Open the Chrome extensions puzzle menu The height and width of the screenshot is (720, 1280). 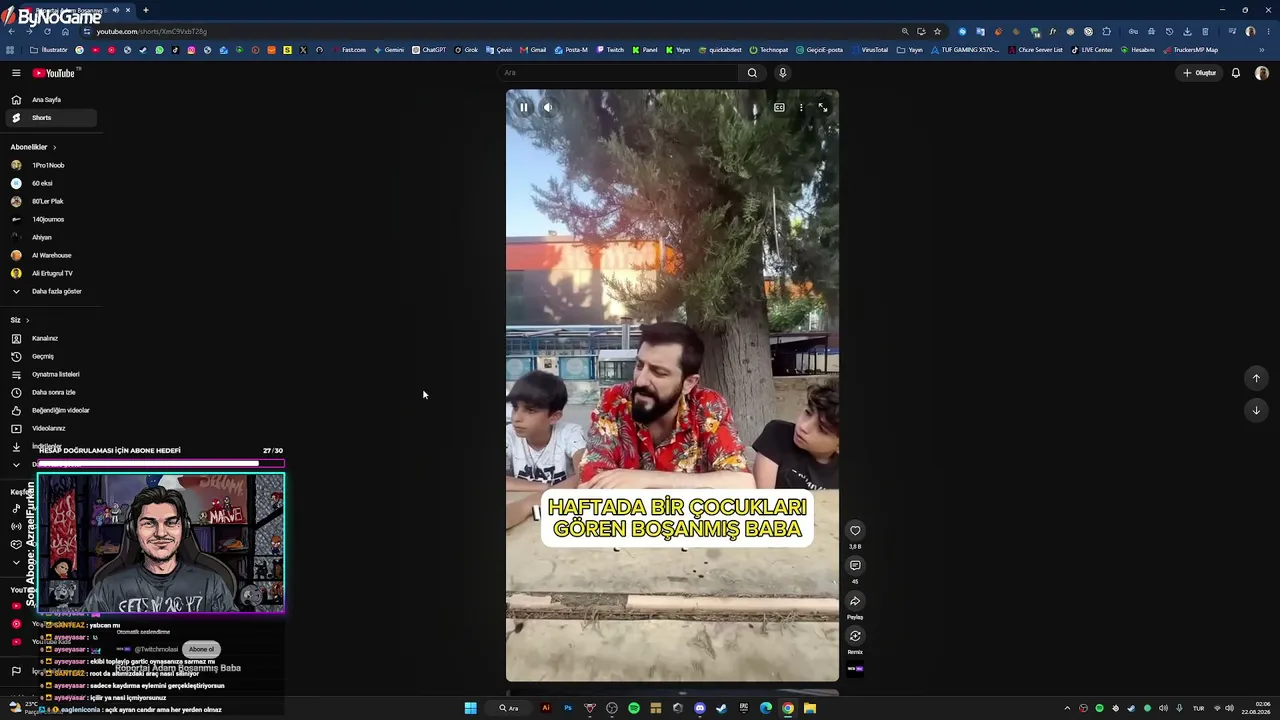1107,31
